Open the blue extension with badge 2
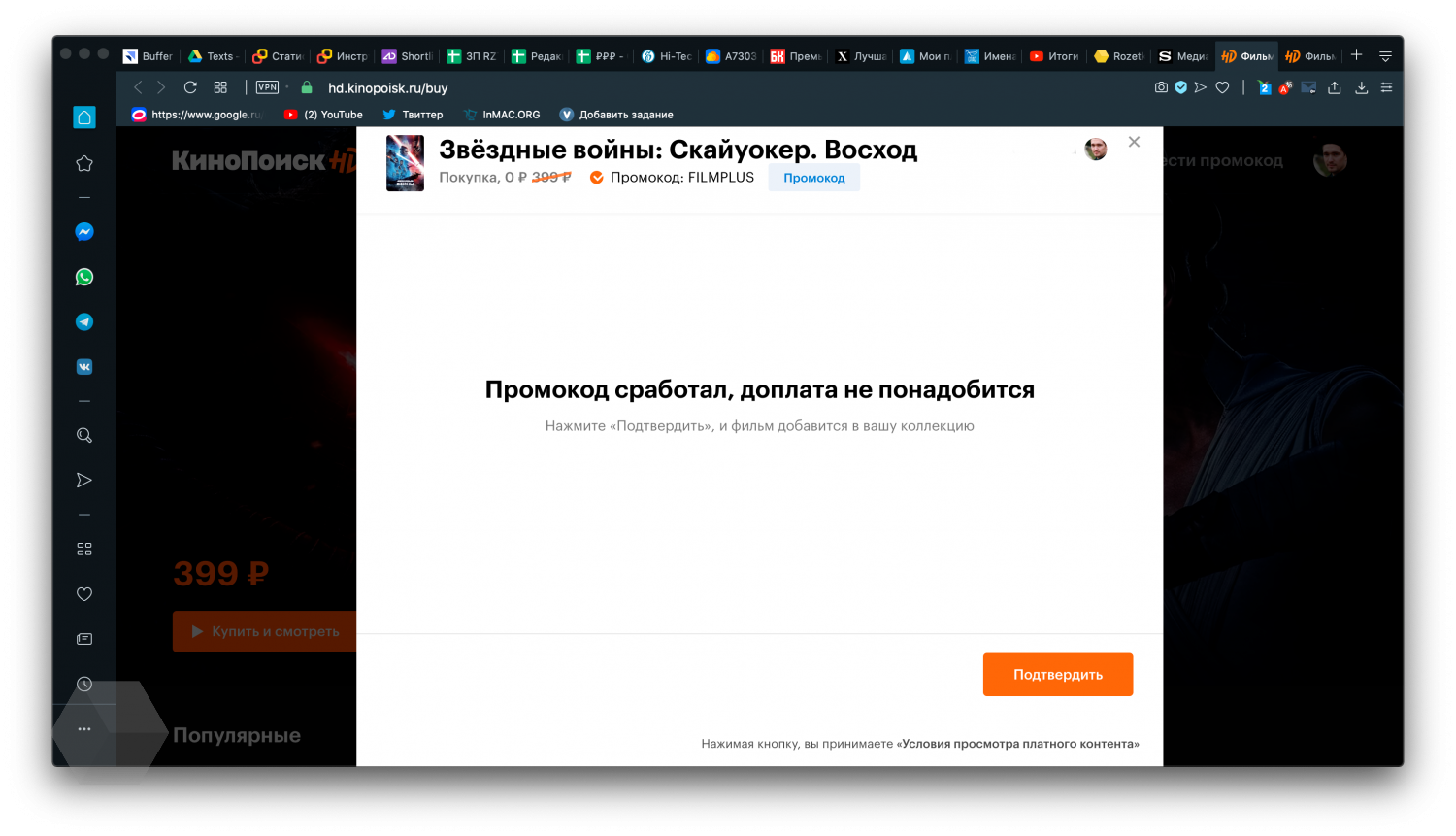 1264,87
